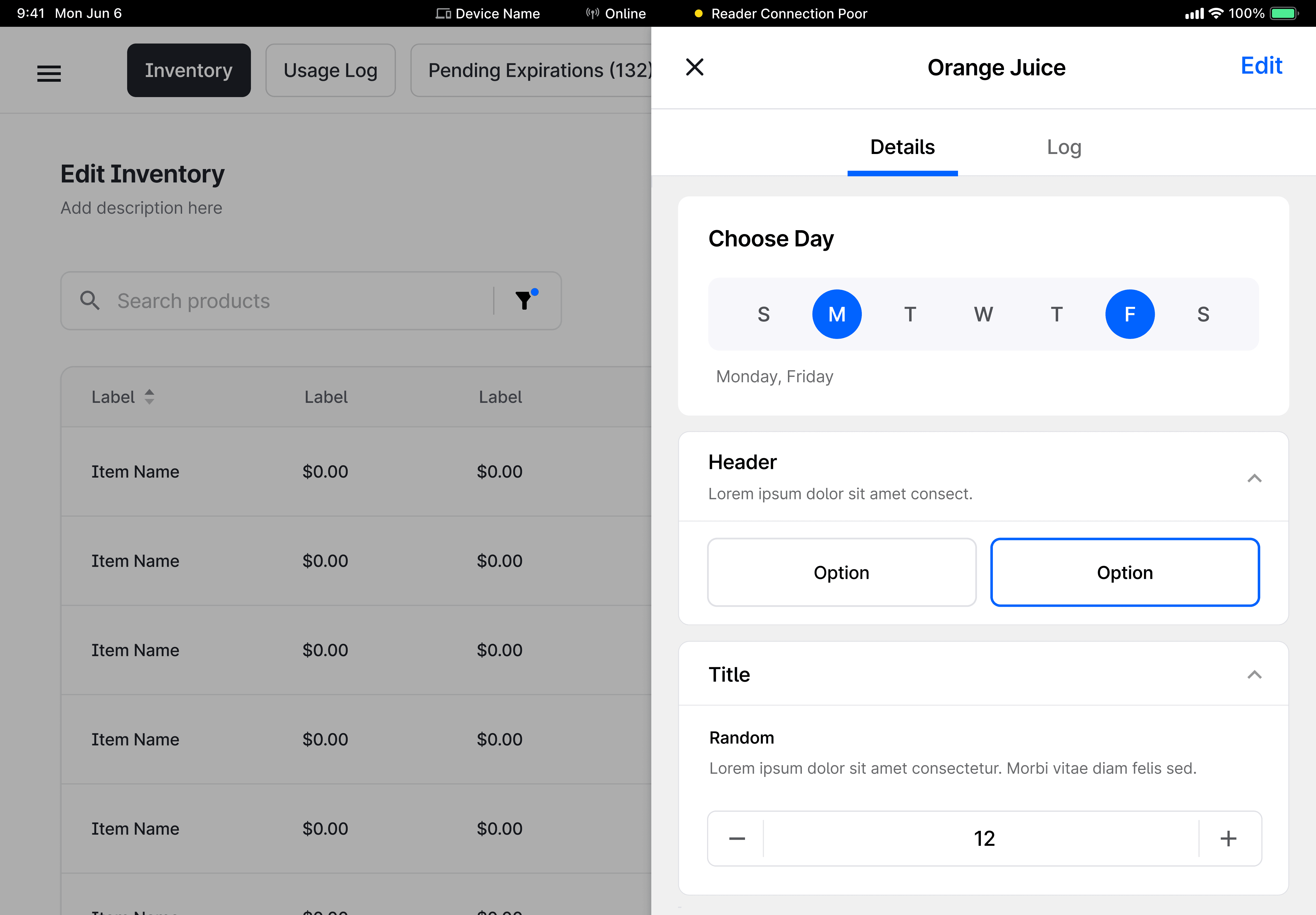The image size is (1316, 915).
Task: Deselect Friday in the day picker
Action: (x=1129, y=314)
